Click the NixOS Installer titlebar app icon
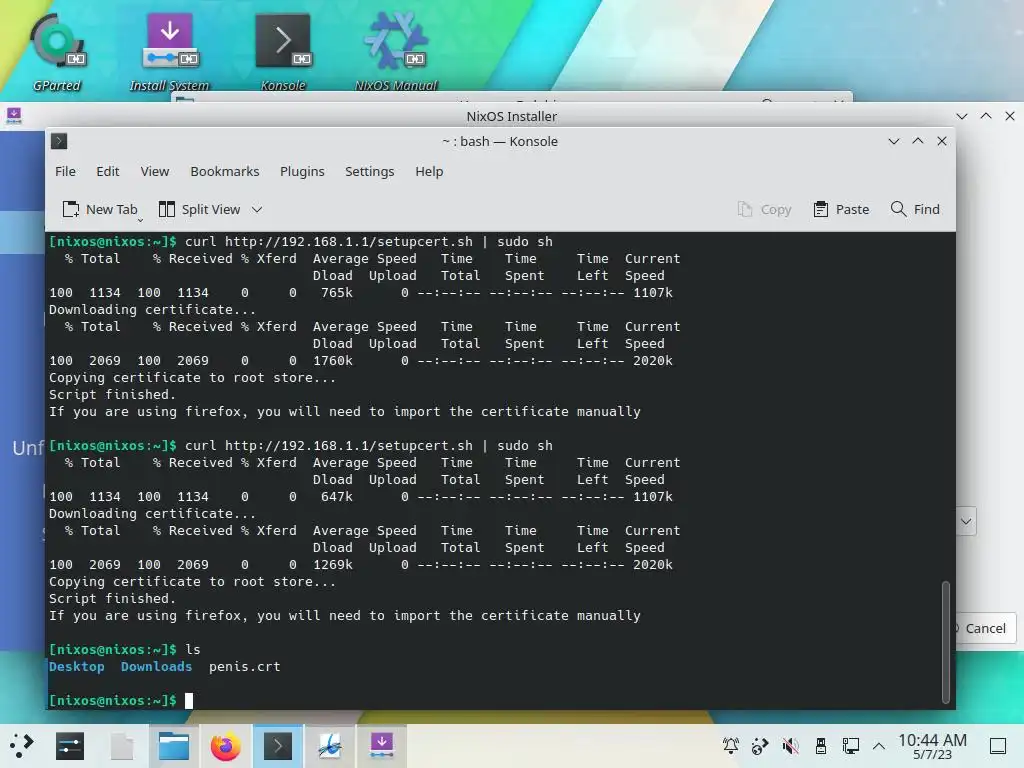 pos(14,116)
